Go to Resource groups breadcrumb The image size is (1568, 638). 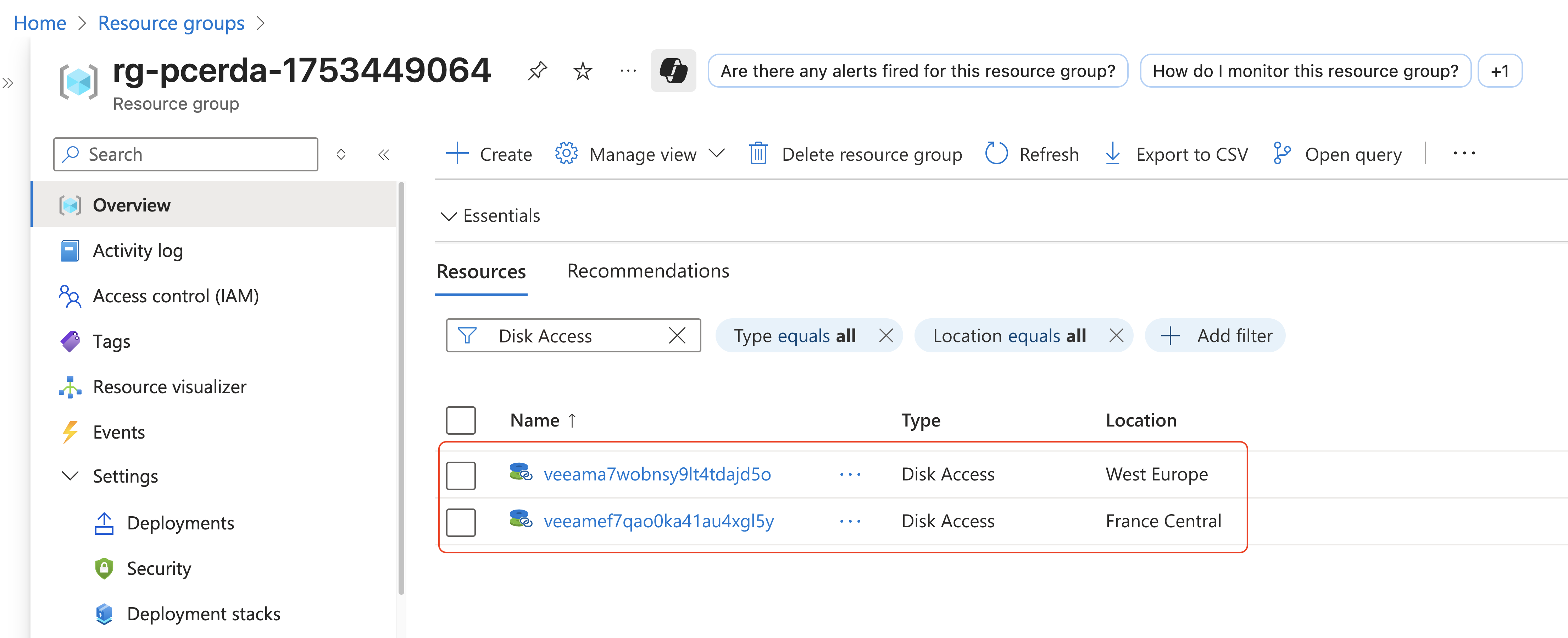click(171, 23)
